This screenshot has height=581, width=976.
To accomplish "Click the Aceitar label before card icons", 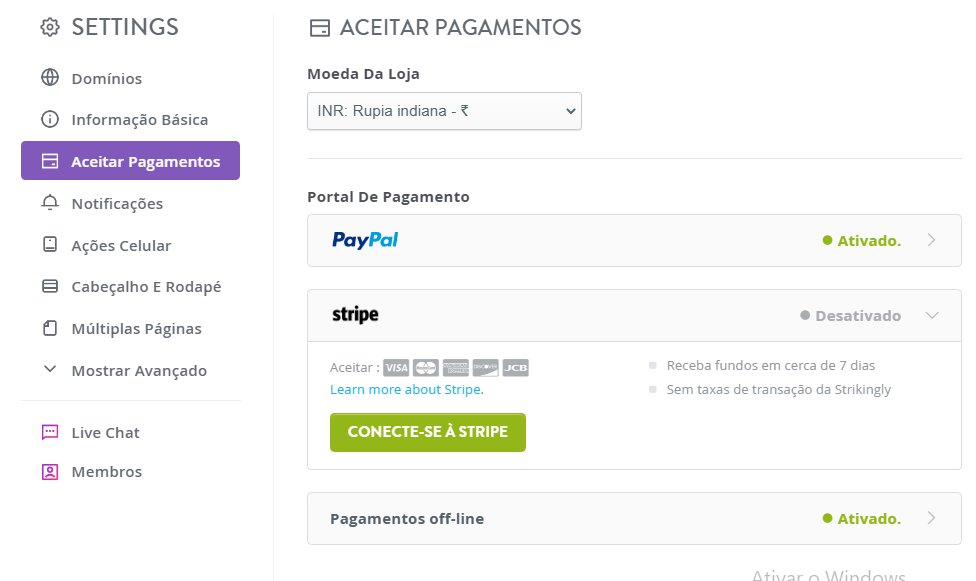I will [x=355, y=367].
